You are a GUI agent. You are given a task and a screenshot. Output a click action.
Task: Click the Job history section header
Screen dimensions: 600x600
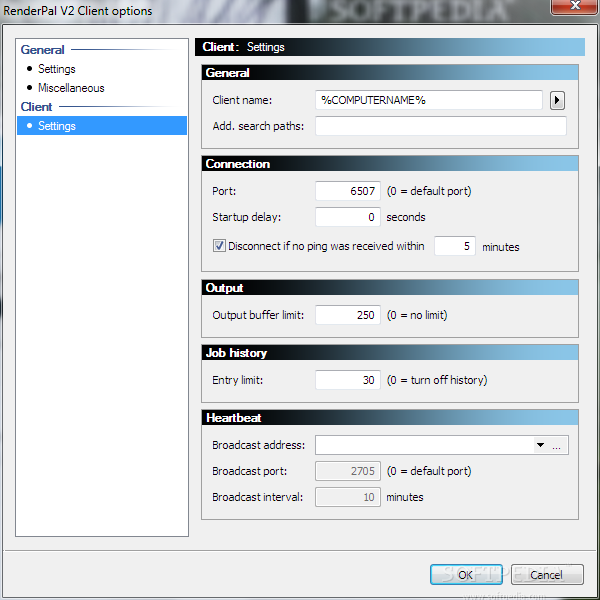coord(390,353)
